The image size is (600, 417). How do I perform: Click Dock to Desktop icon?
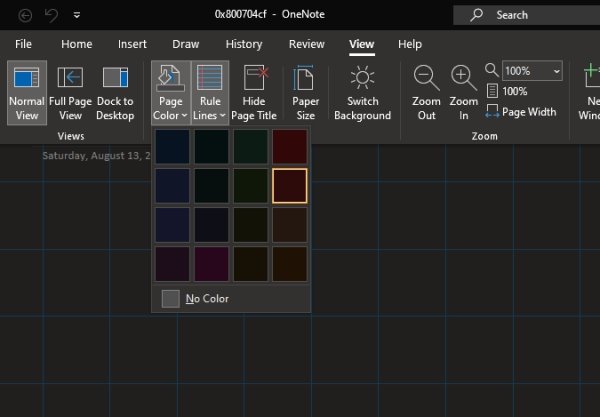click(x=115, y=79)
